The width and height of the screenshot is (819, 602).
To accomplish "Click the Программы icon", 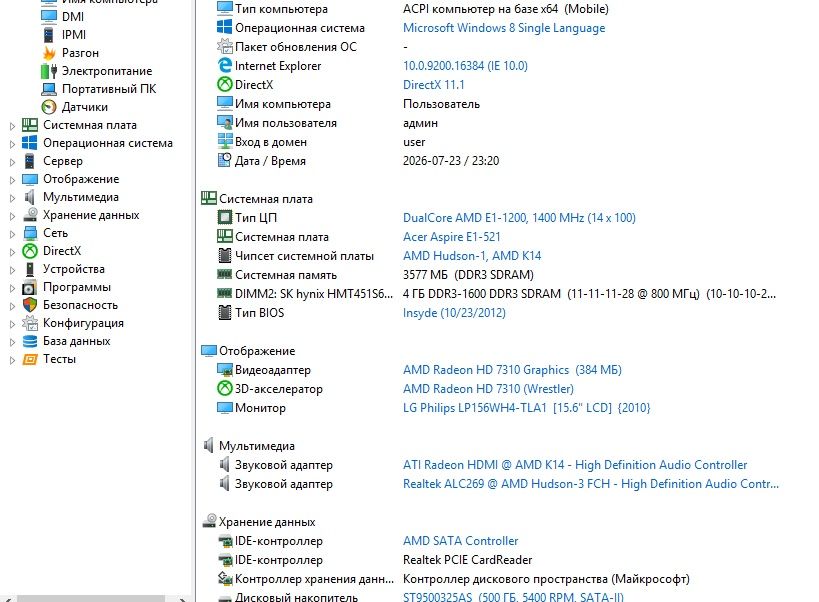I will click(x=30, y=287).
